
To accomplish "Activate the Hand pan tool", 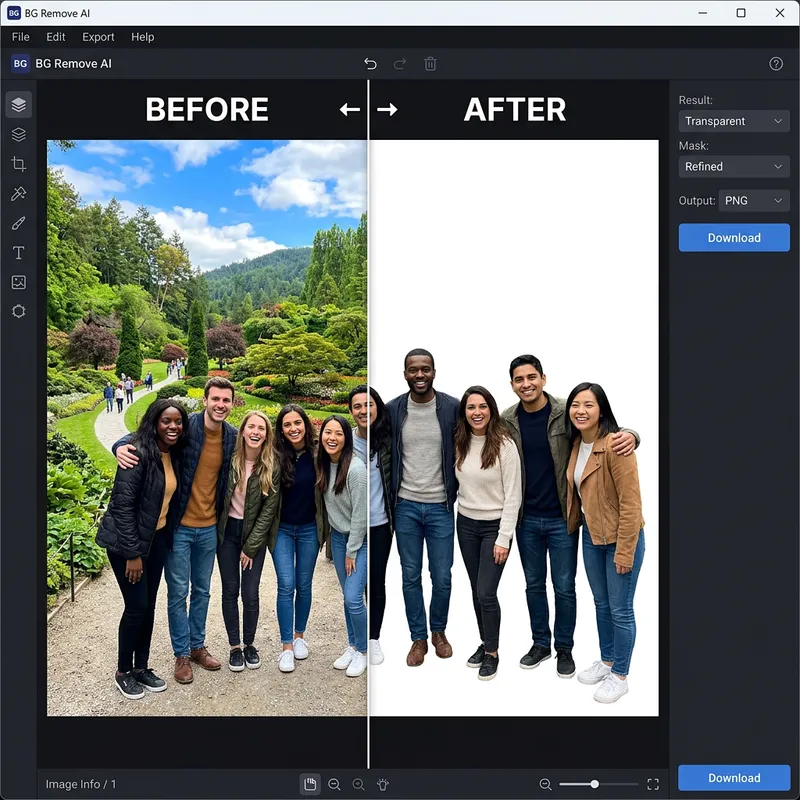I will 310,785.
